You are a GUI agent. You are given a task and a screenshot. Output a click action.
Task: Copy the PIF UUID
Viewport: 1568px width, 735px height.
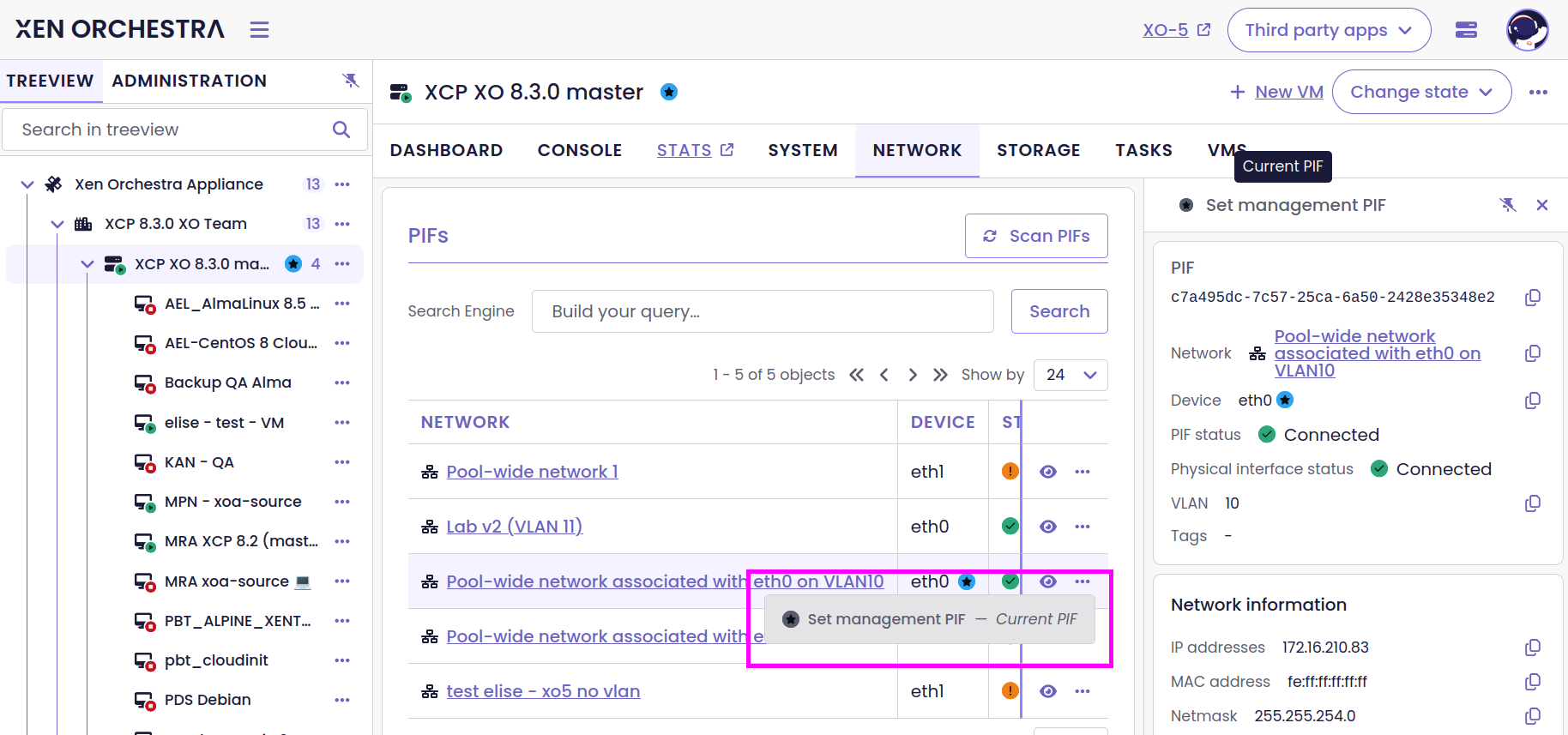[x=1533, y=298]
